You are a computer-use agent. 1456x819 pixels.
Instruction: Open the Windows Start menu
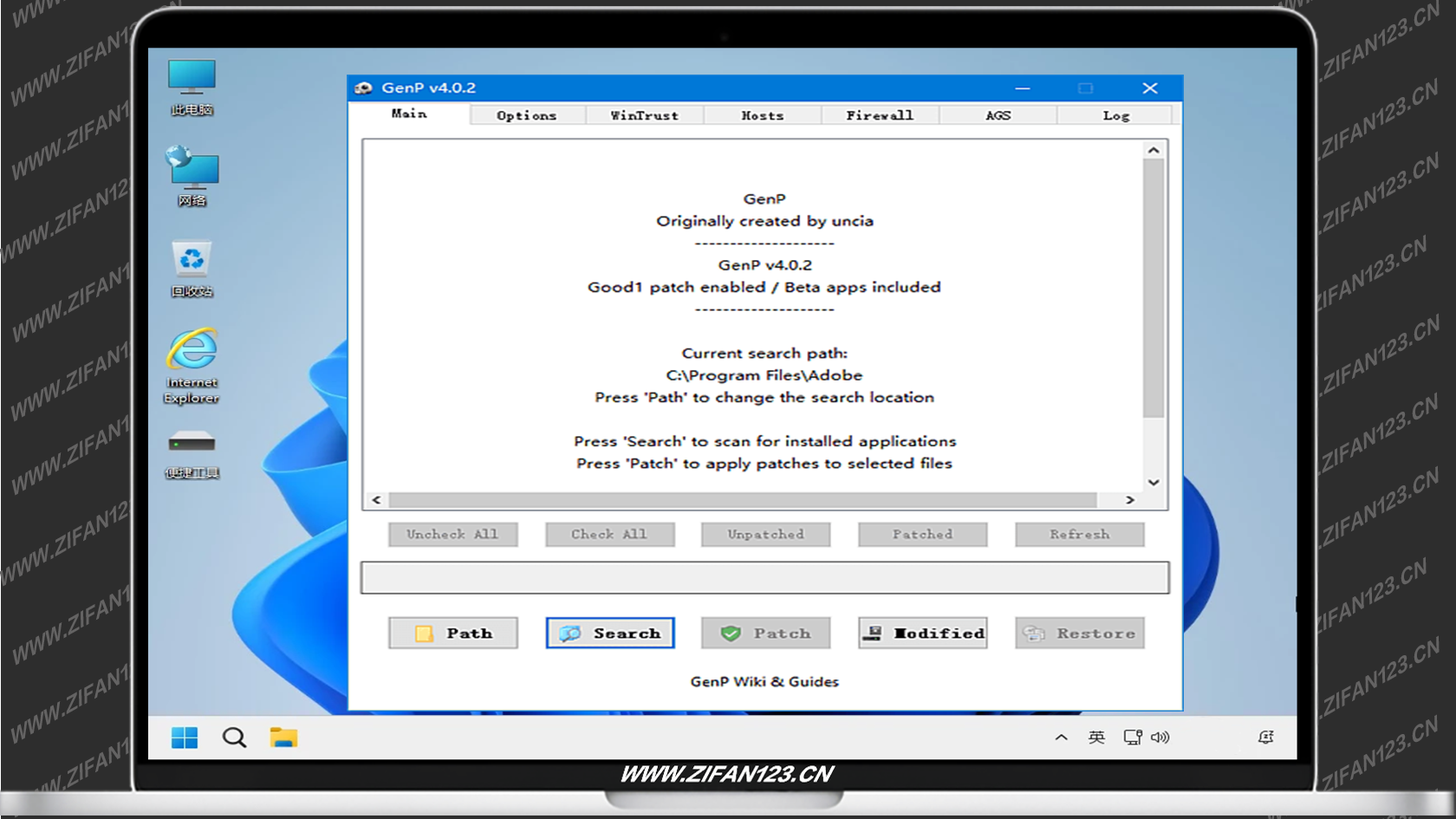pos(185,738)
